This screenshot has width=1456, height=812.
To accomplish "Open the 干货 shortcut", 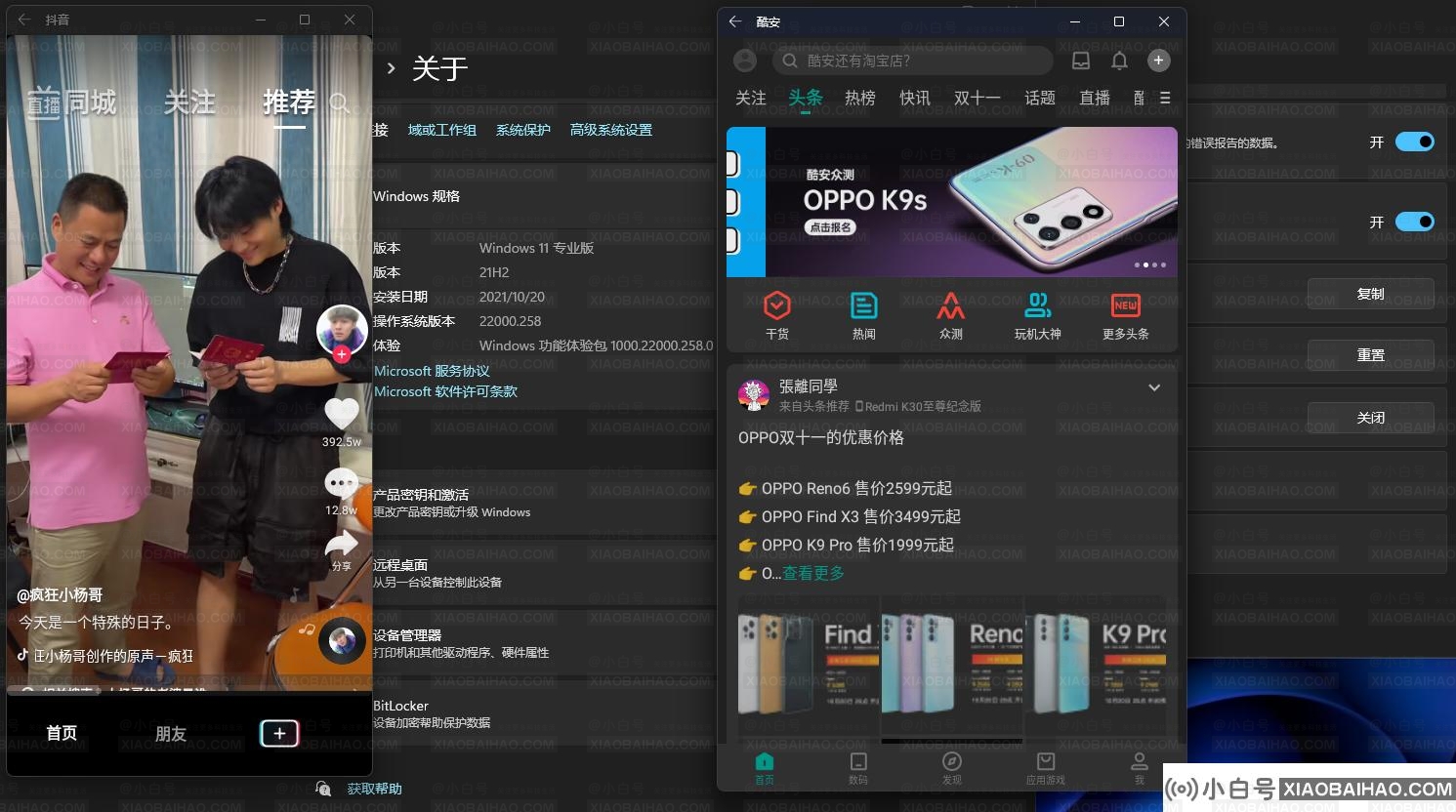I will pyautogui.click(x=777, y=315).
